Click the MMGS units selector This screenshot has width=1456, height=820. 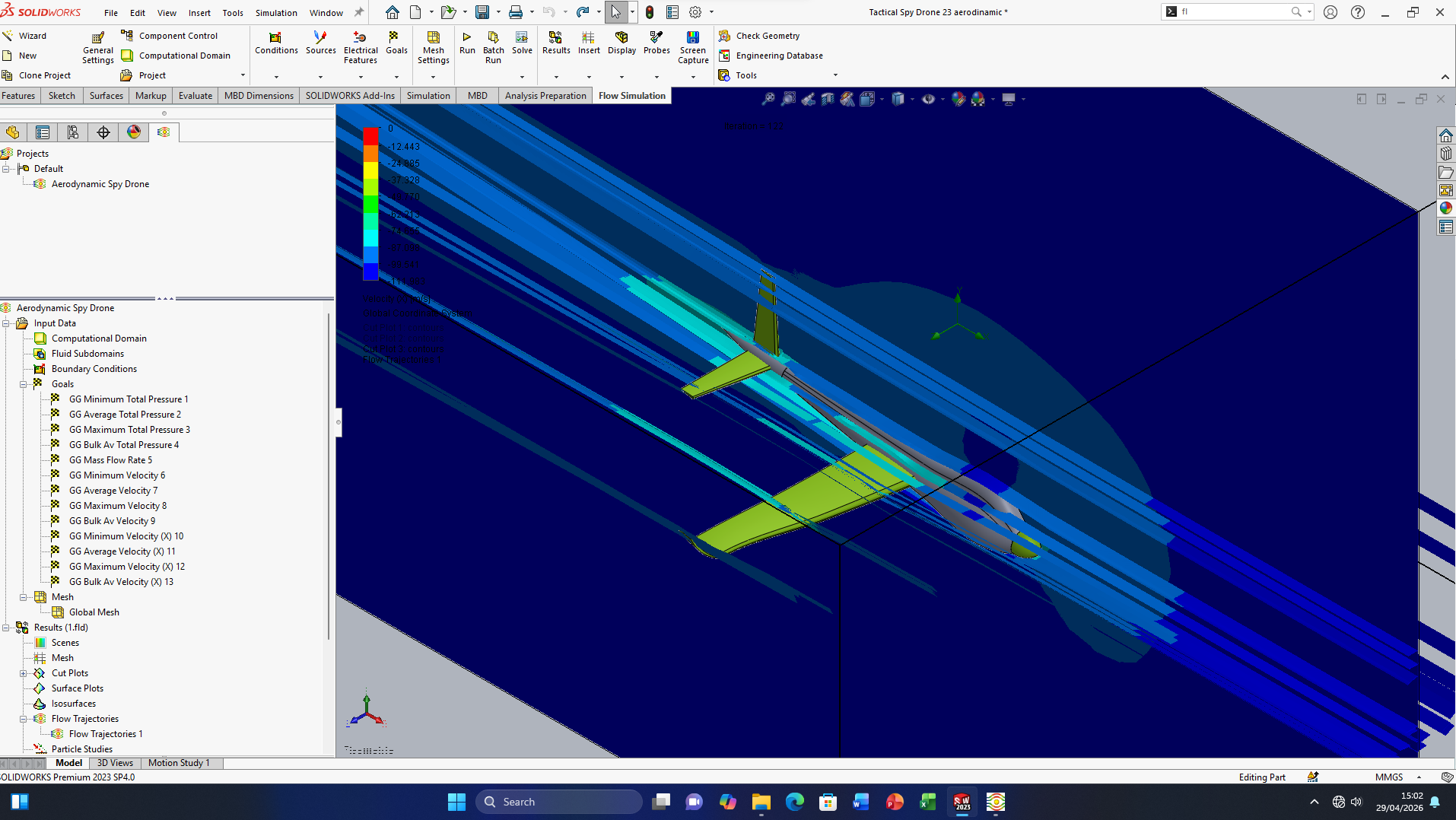tap(1389, 777)
